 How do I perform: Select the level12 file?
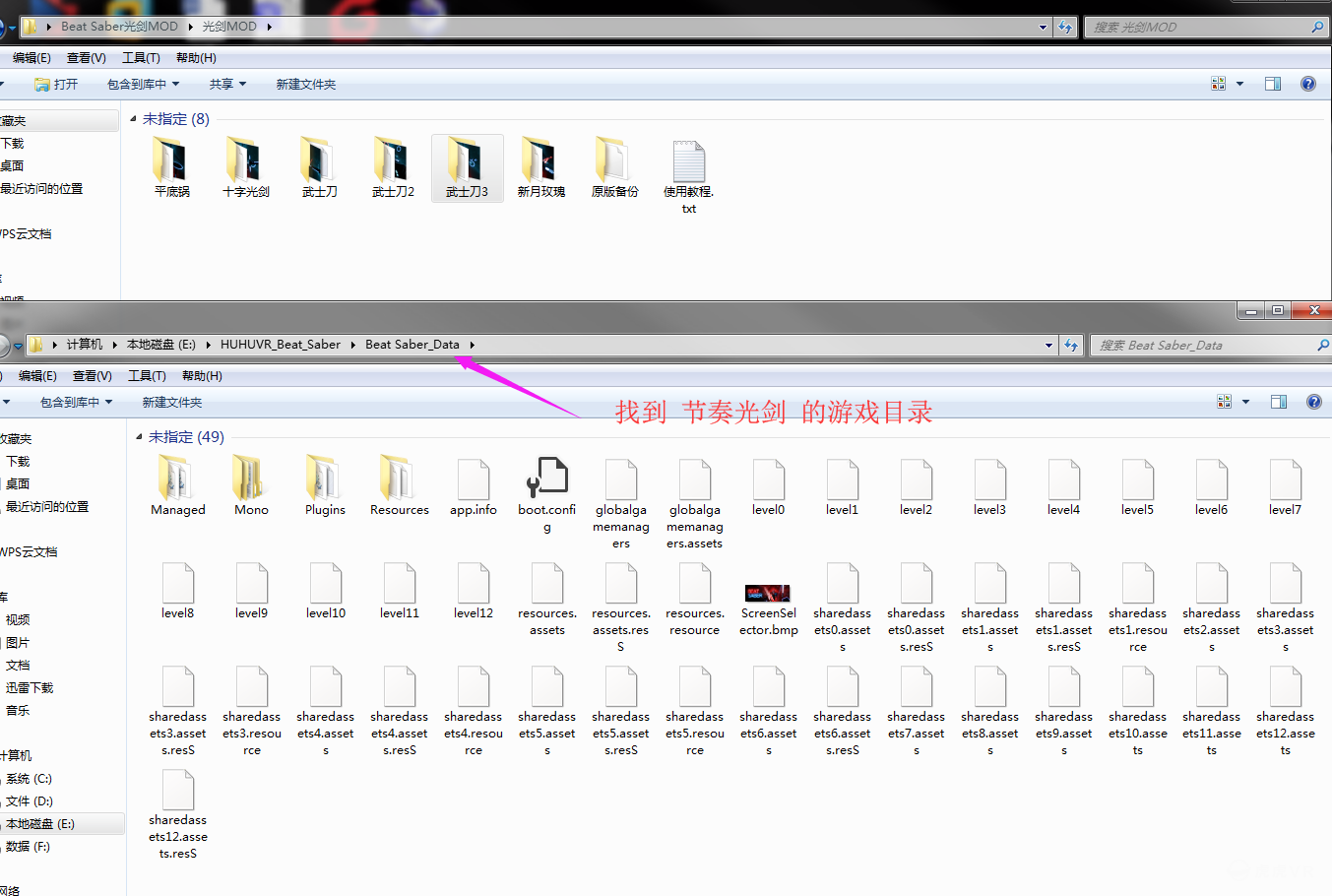click(473, 590)
